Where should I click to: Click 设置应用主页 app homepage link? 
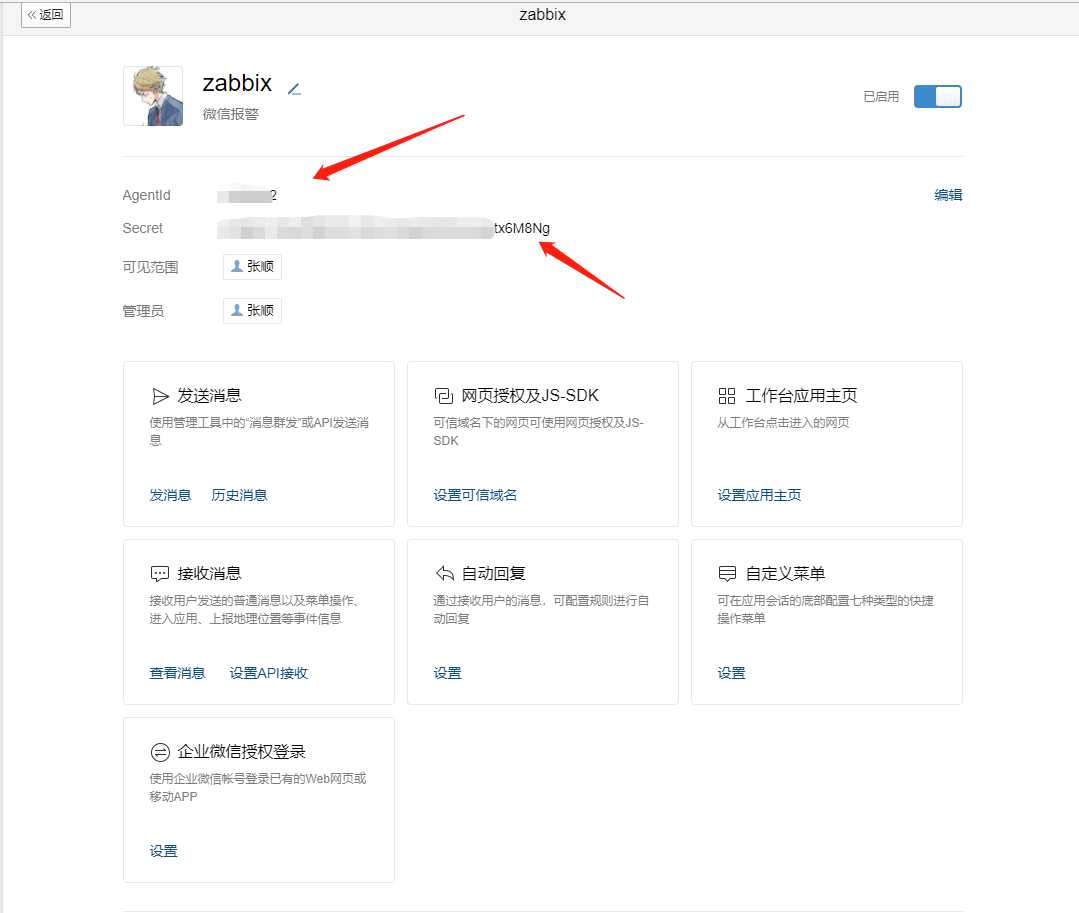tap(759, 495)
